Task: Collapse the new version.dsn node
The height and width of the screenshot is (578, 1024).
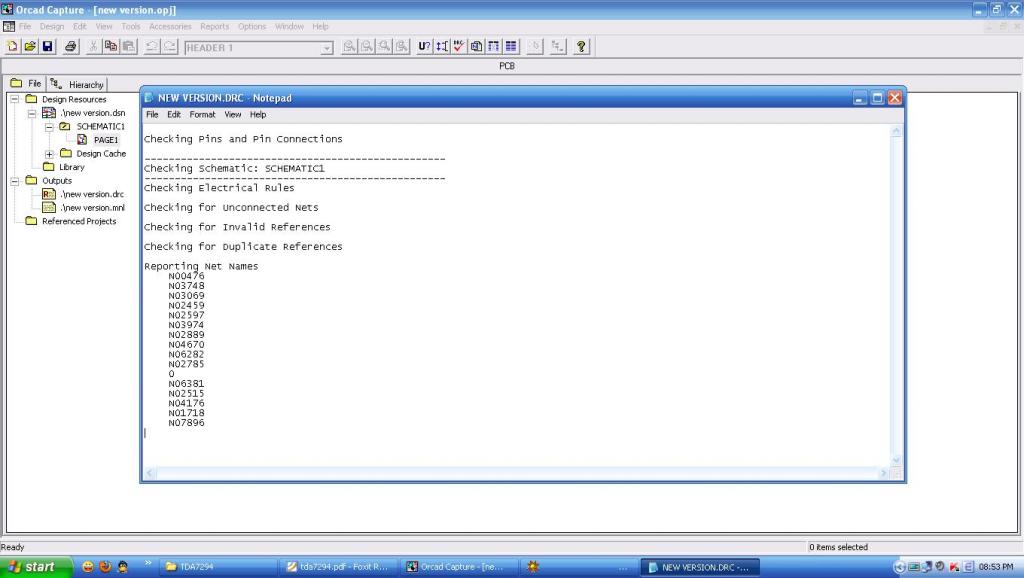Action: click(31, 113)
